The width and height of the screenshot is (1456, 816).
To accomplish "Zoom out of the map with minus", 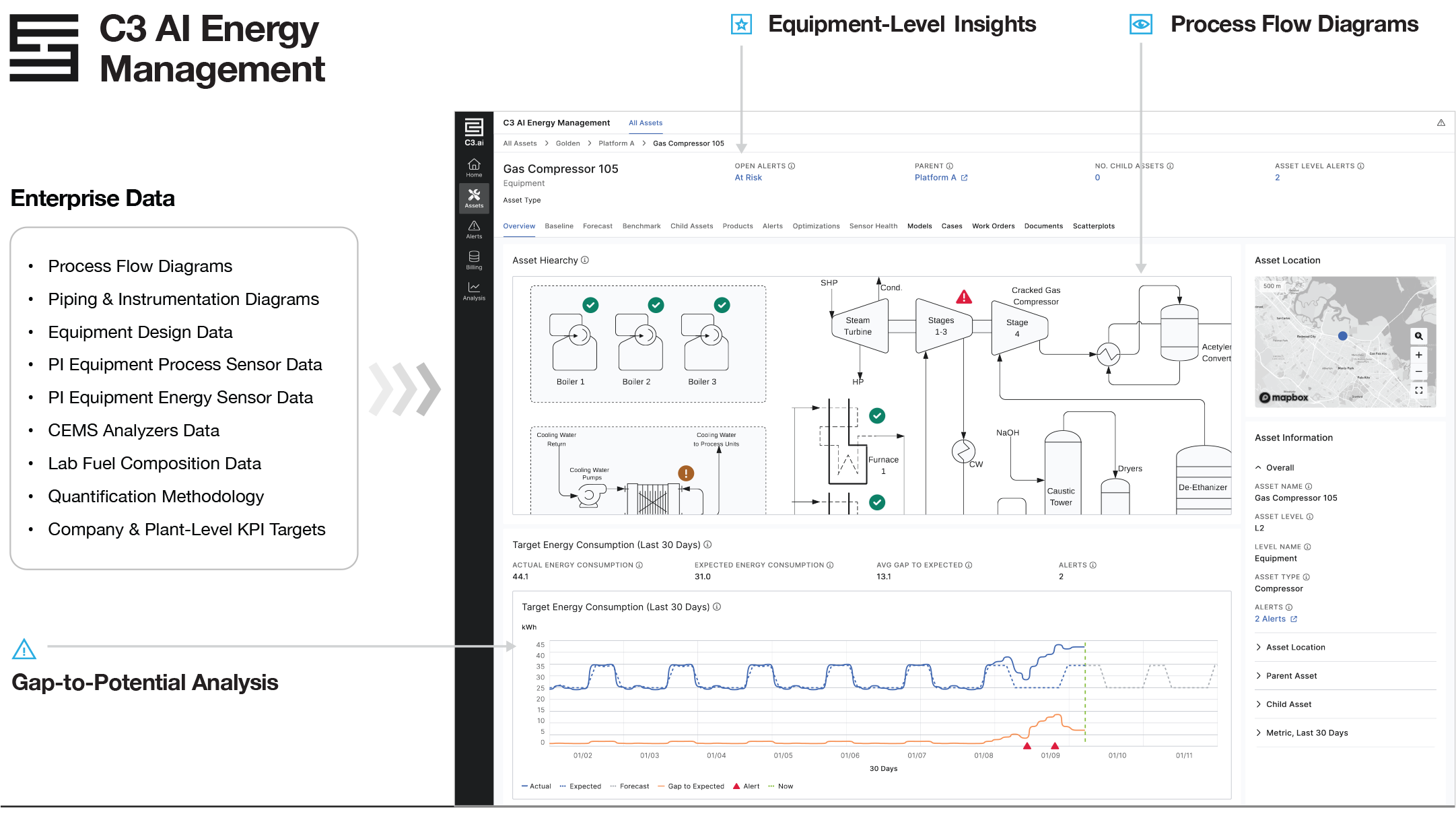I will coord(1418,372).
